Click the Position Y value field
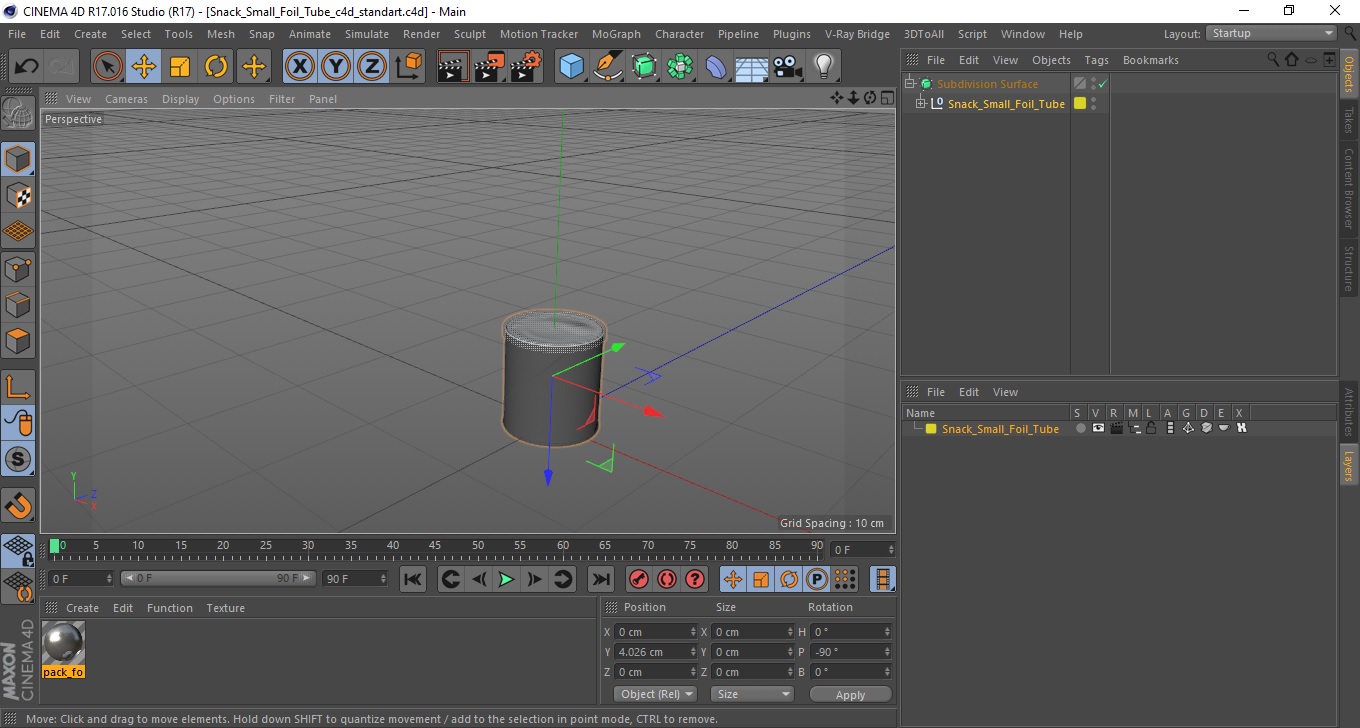The height and width of the screenshot is (728, 1360). (656, 652)
